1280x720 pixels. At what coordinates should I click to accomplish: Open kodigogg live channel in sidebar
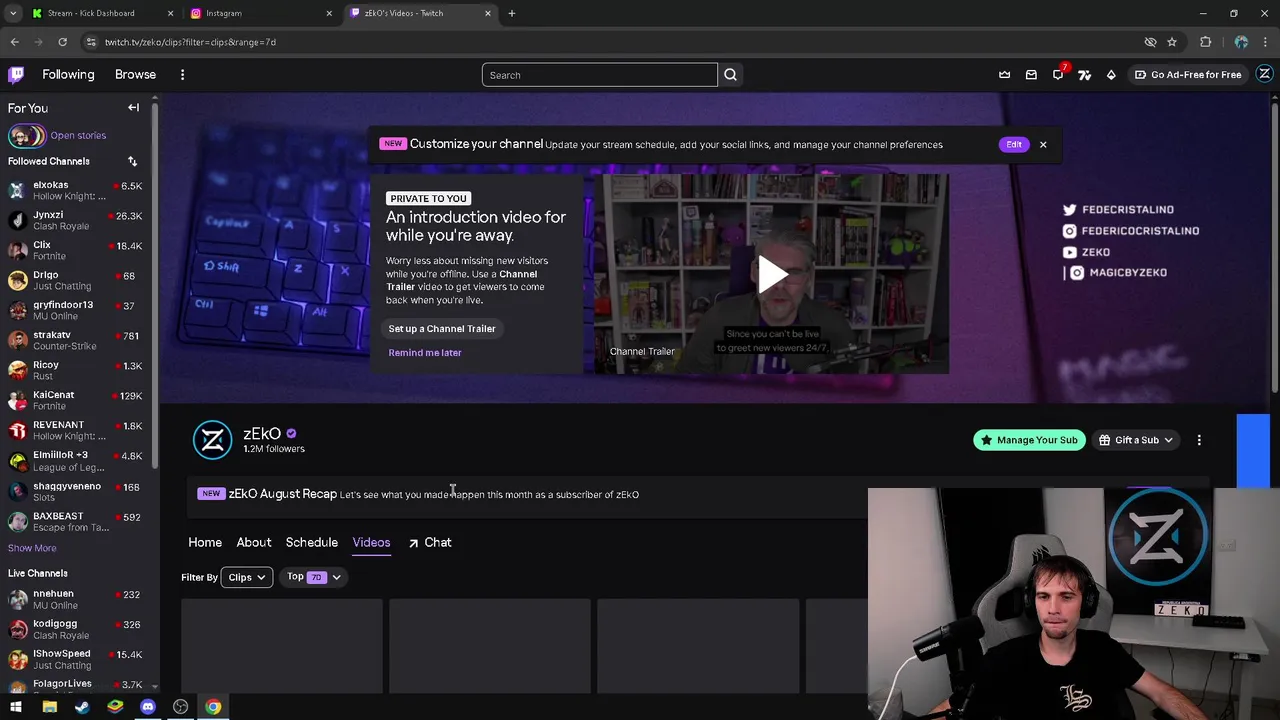point(76,629)
